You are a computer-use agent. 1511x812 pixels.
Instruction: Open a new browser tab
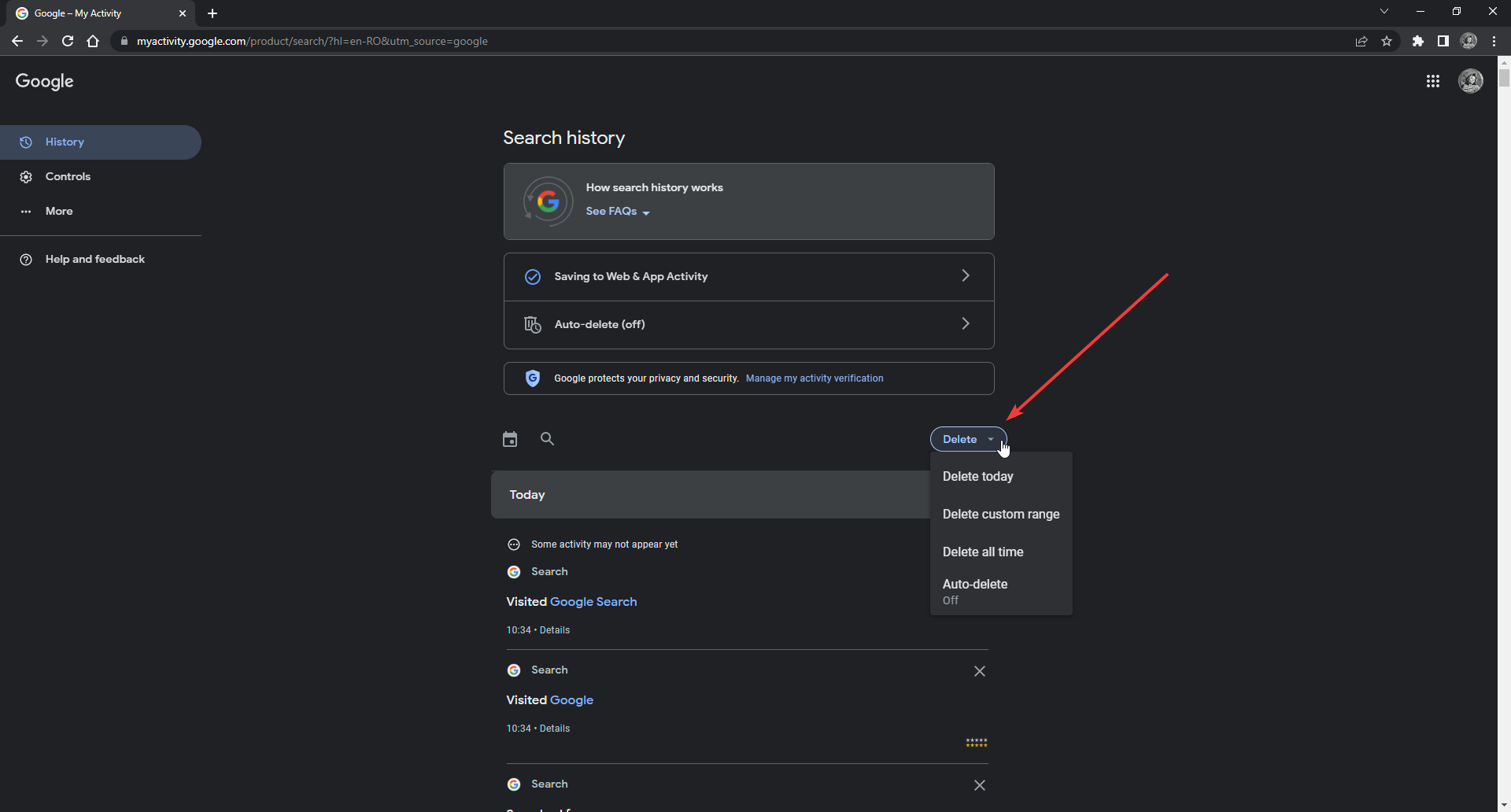coord(212,13)
